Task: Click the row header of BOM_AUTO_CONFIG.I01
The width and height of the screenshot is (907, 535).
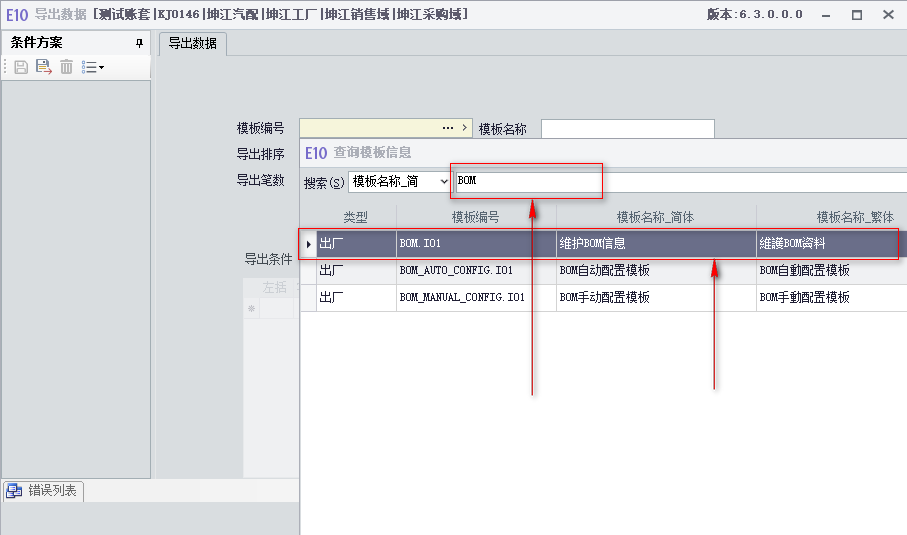Action: click(x=308, y=271)
